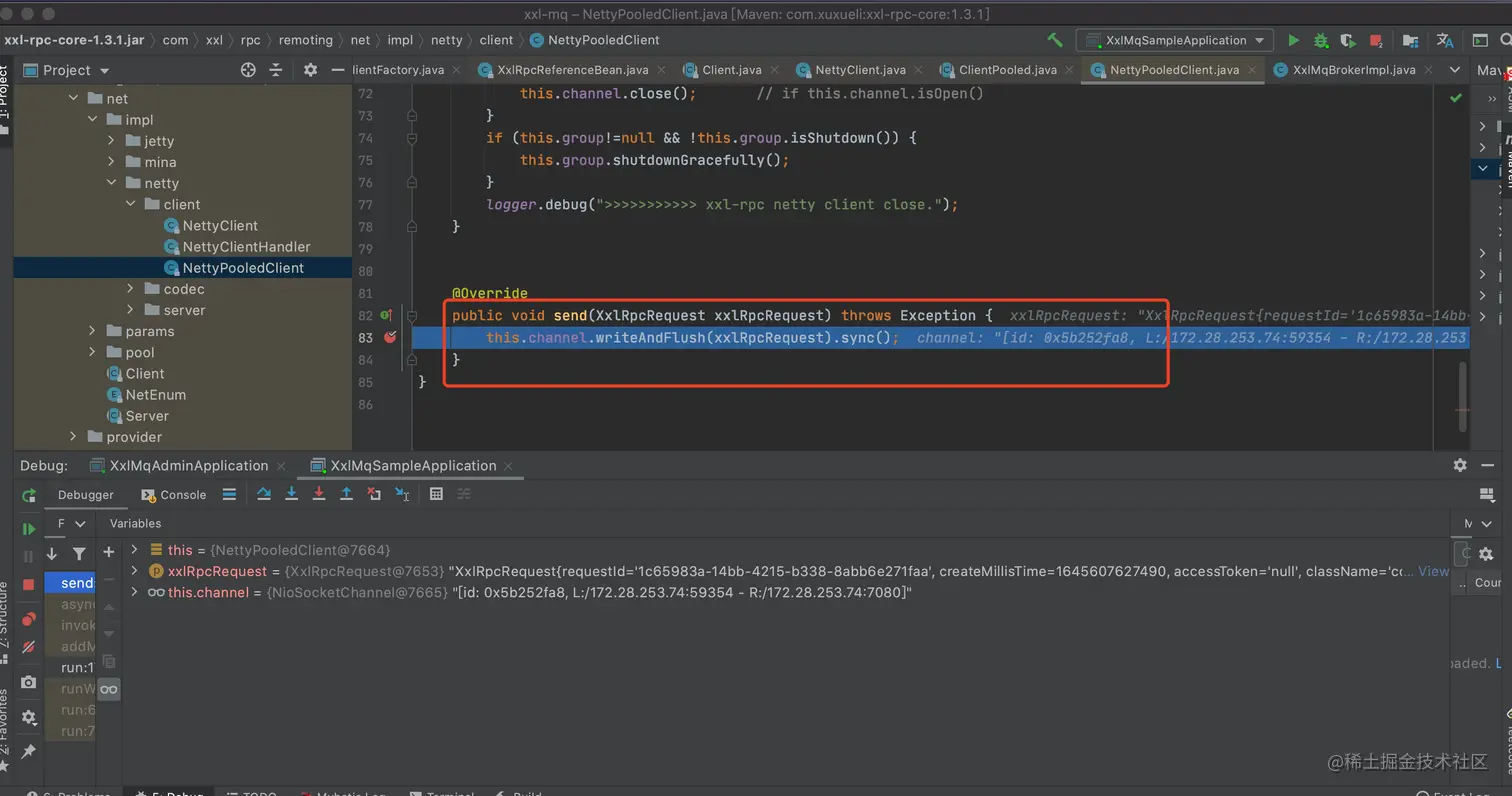
Task: Open the XxlMqSampleApplication run configuration dropdown
Action: click(1174, 40)
